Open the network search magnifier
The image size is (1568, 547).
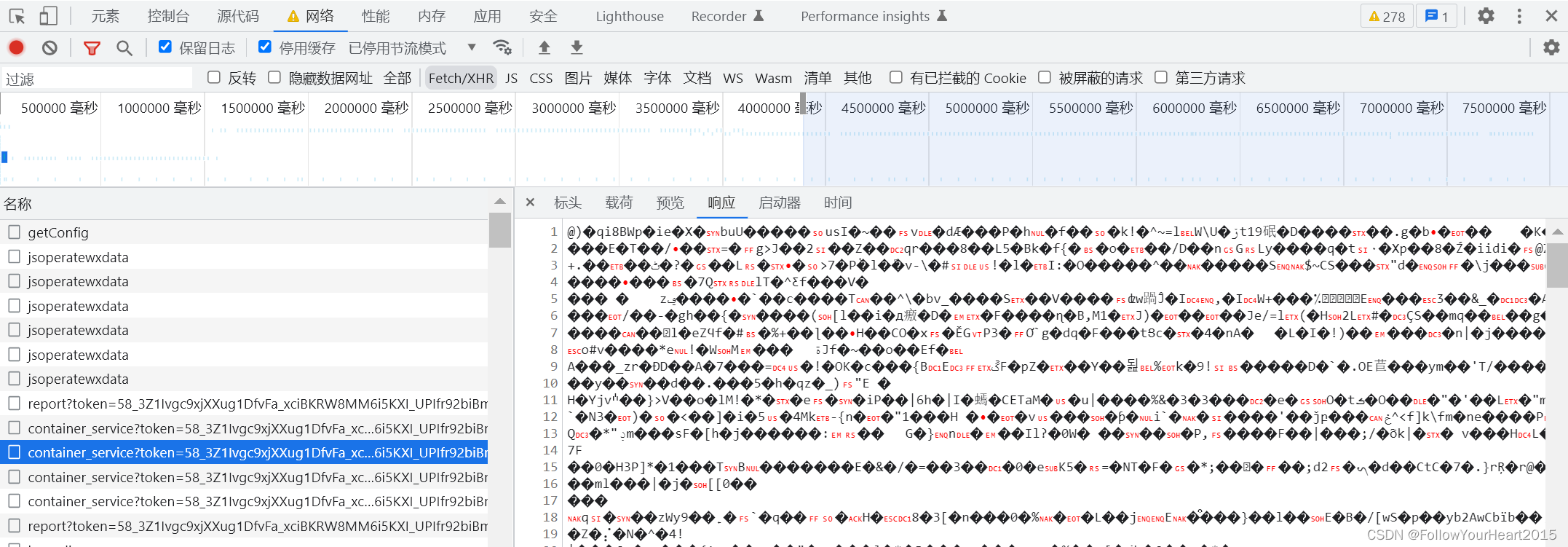[x=124, y=48]
